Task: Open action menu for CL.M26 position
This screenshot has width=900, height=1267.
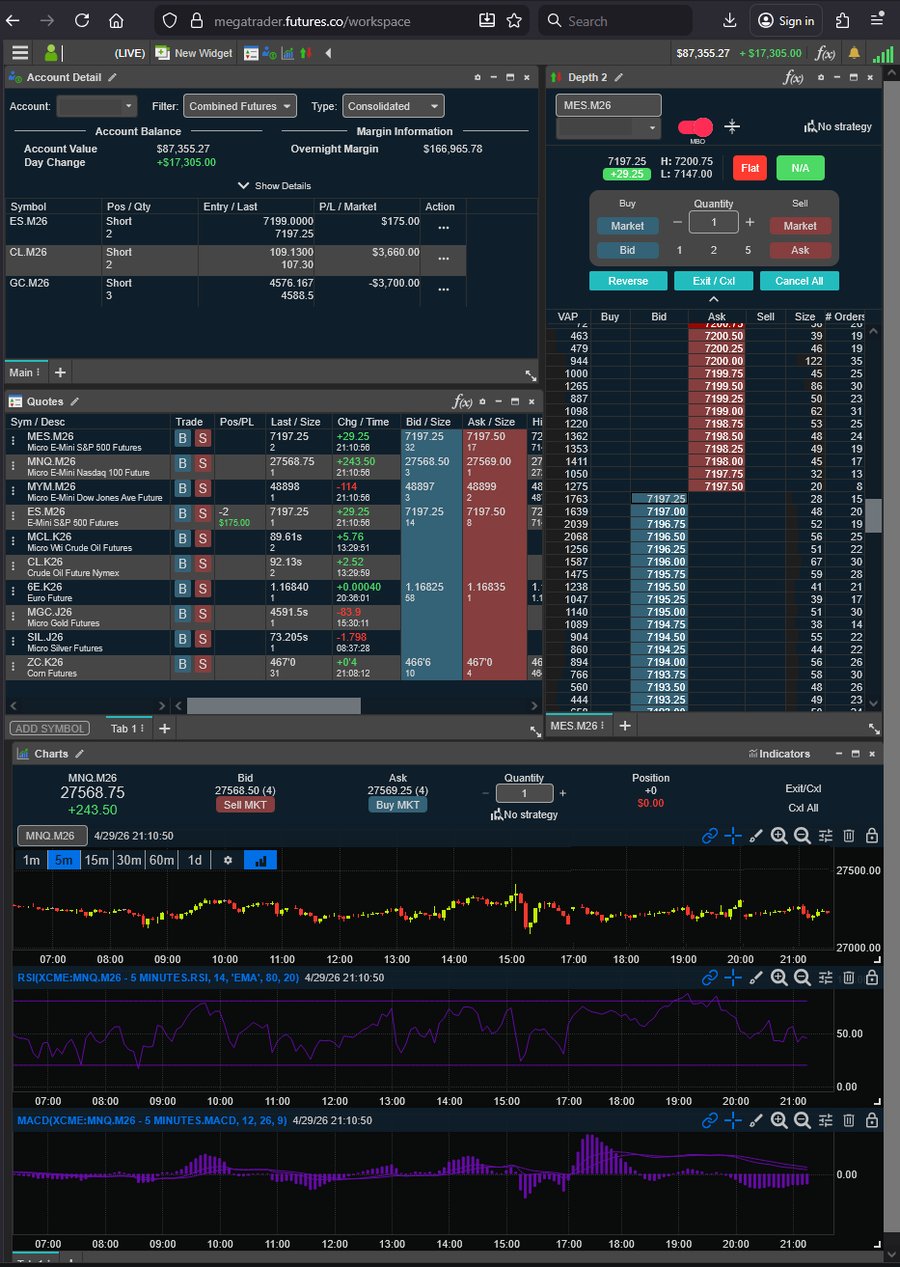Action: [443, 259]
